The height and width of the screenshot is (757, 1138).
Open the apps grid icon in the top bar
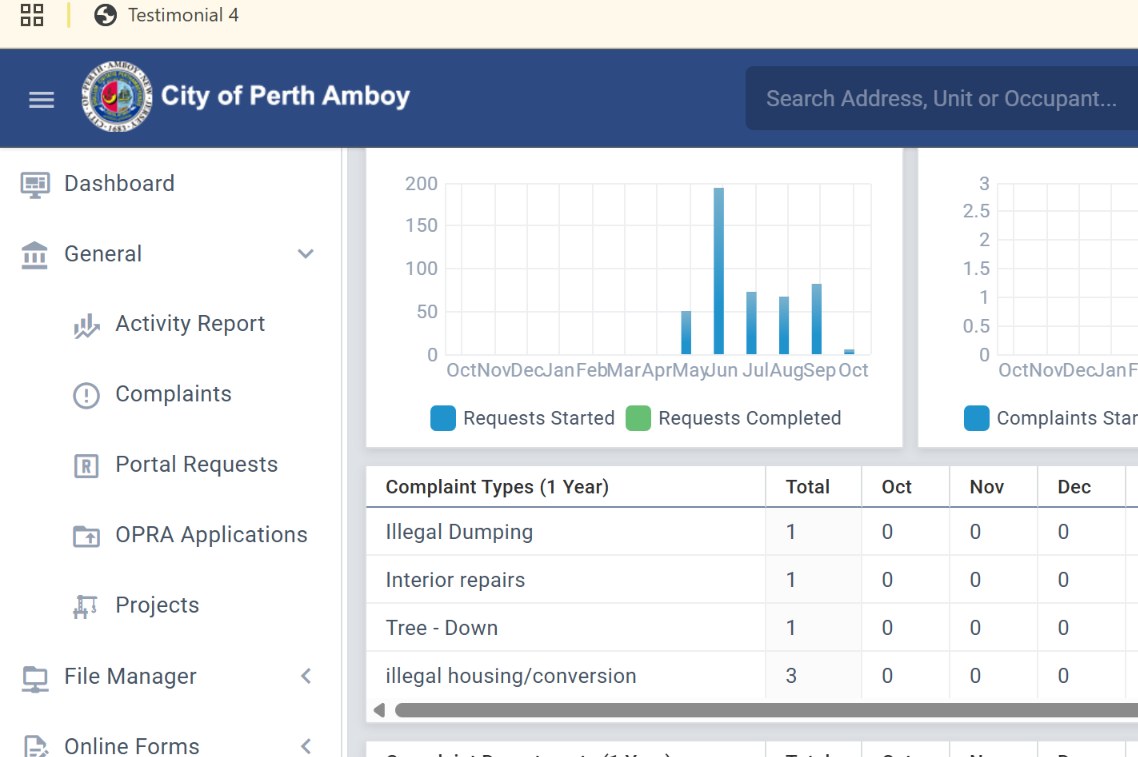[x=32, y=15]
